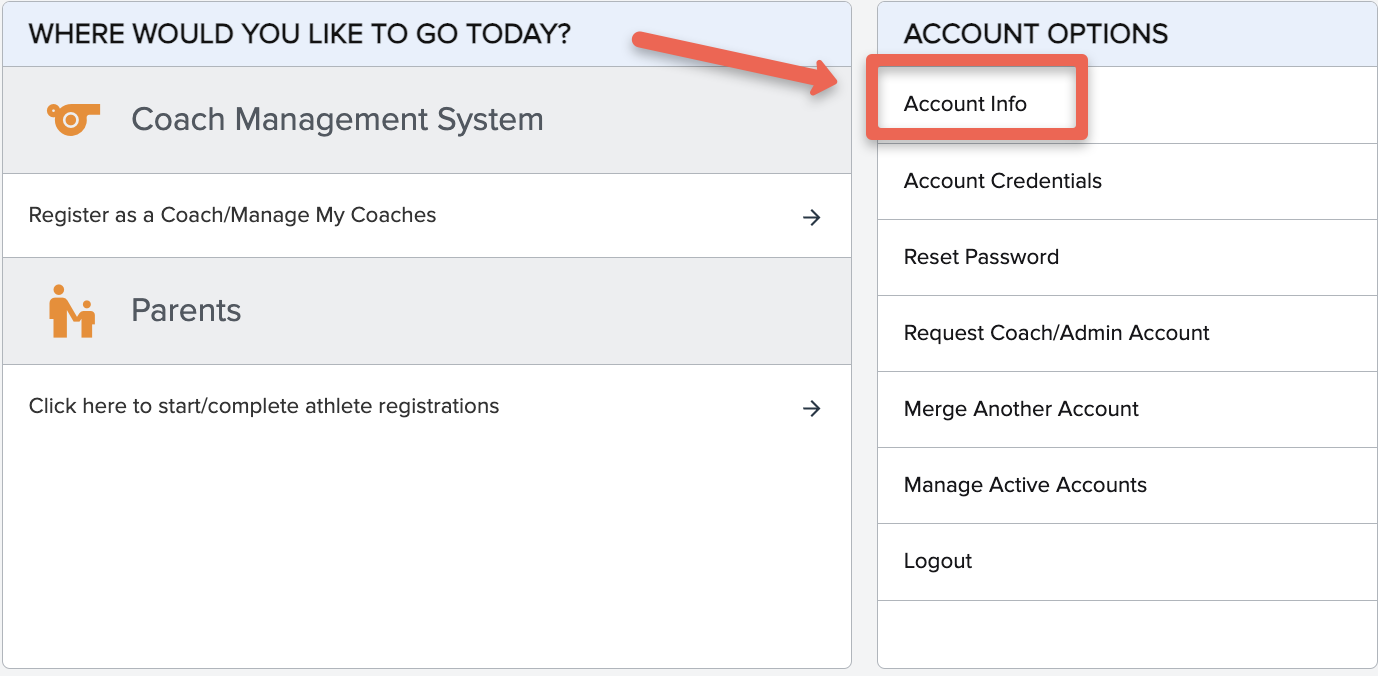Start athlete registrations via the Click here link

click(x=264, y=406)
